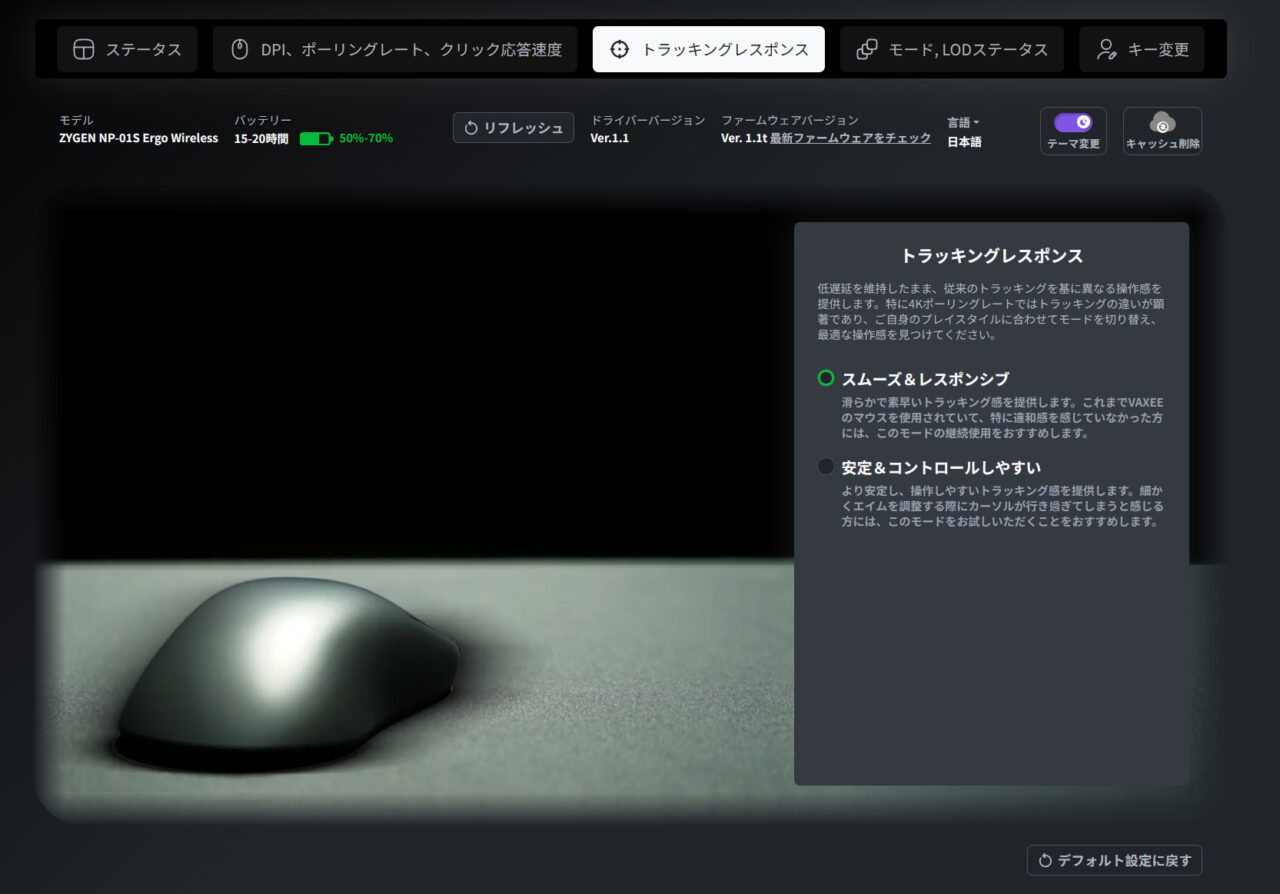Open the モード, LODステータス tab
The height and width of the screenshot is (894, 1280).
point(952,49)
